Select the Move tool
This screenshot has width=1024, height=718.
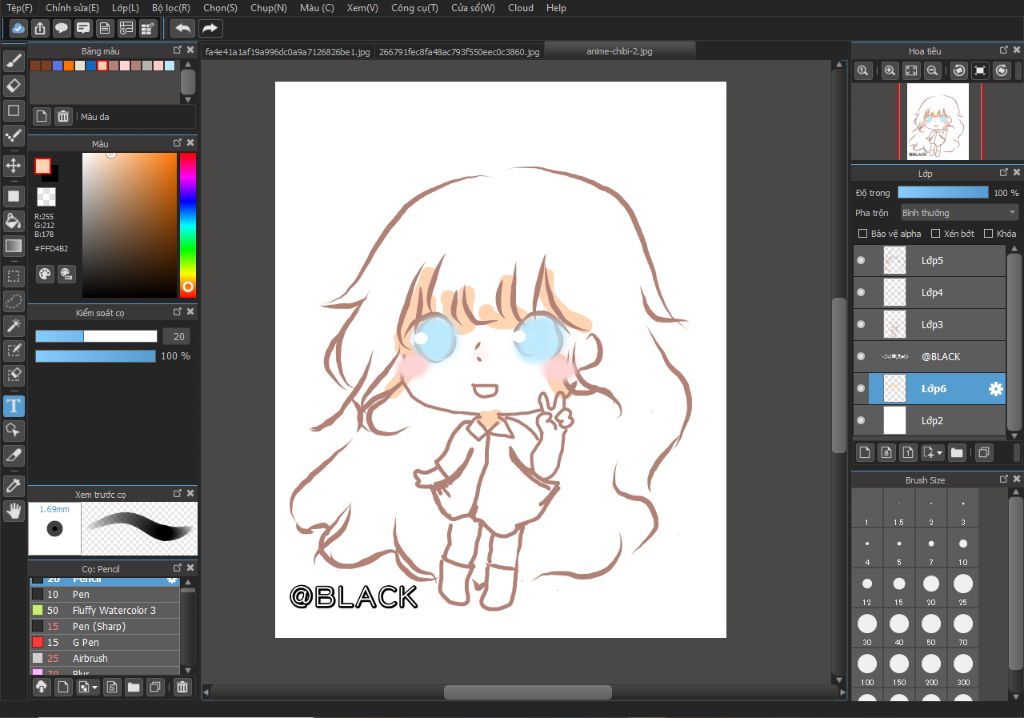pos(14,165)
